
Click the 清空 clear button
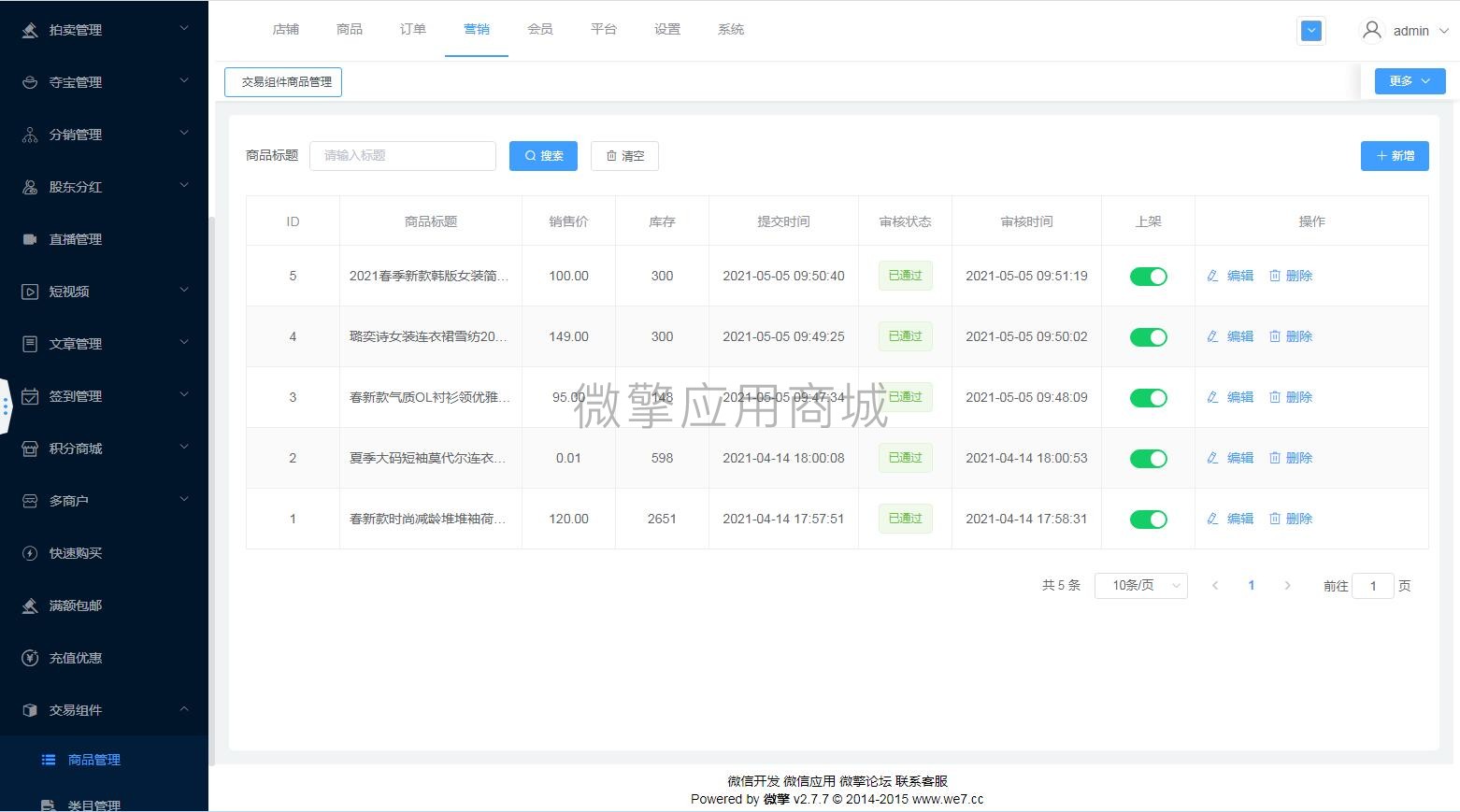coord(624,156)
